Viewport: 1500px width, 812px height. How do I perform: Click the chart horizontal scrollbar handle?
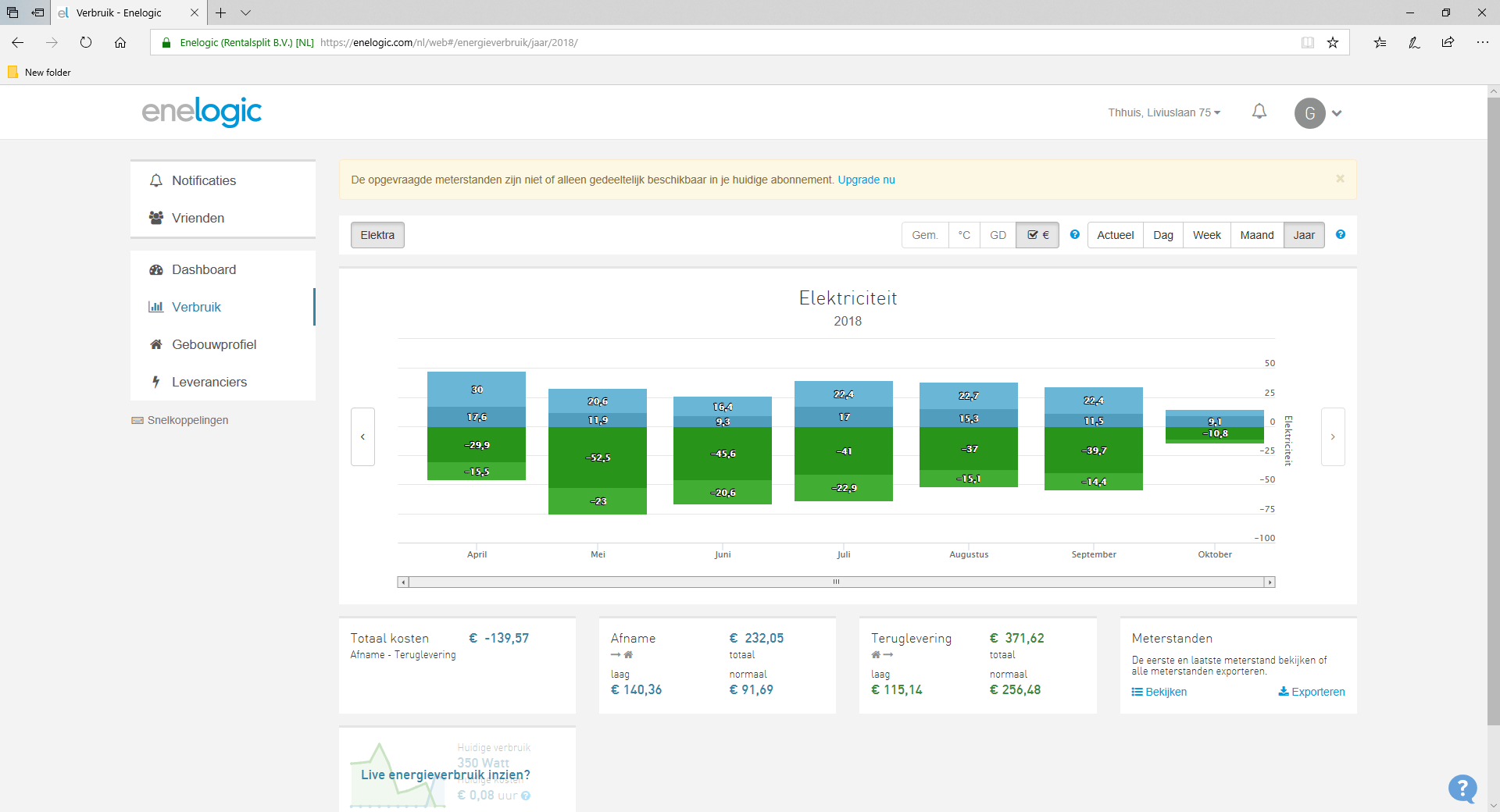(836, 582)
